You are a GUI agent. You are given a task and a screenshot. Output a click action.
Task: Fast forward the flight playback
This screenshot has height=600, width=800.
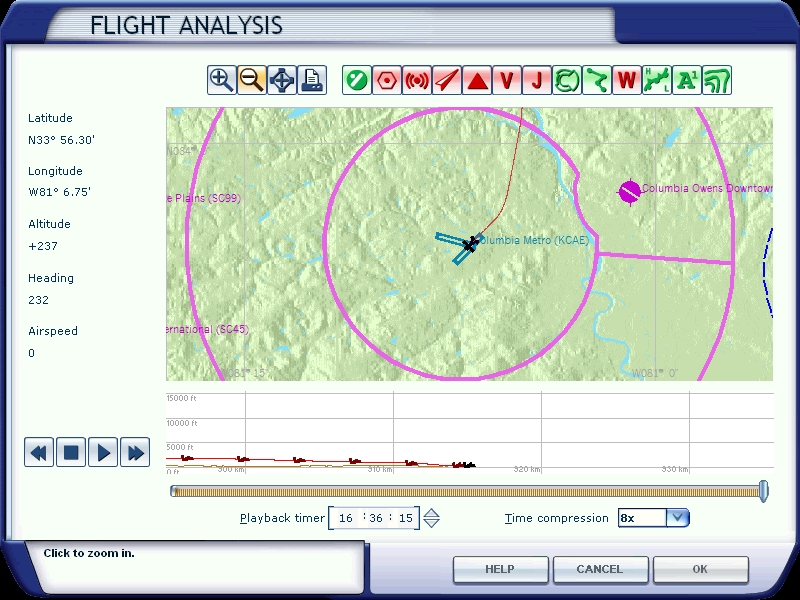[x=135, y=452]
